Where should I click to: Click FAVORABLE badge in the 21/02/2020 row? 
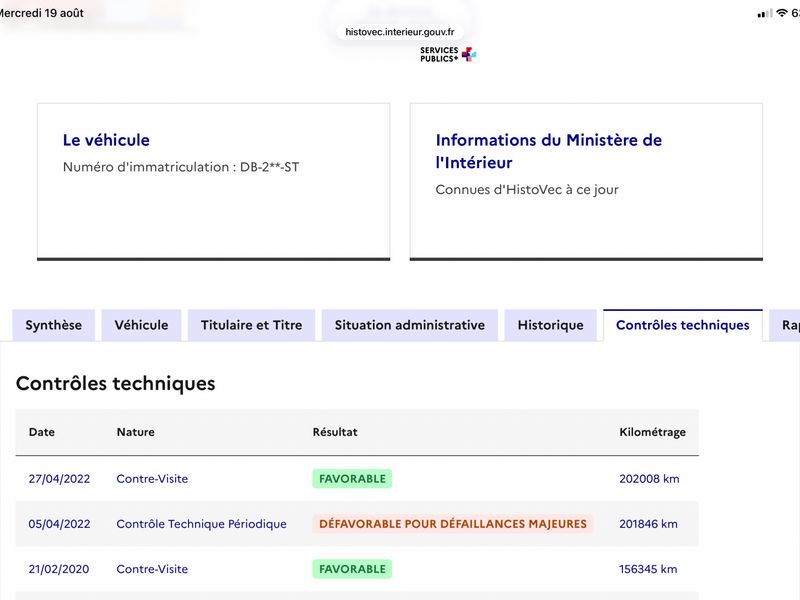(352, 569)
